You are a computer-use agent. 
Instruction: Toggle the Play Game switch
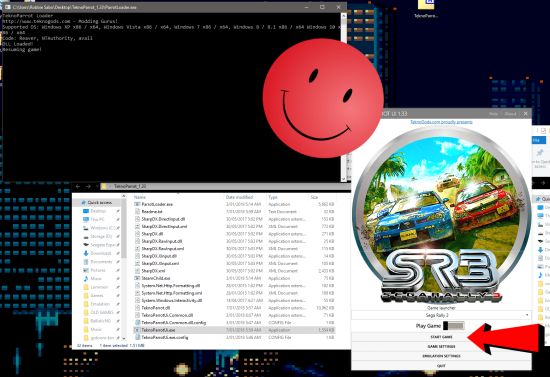point(454,326)
